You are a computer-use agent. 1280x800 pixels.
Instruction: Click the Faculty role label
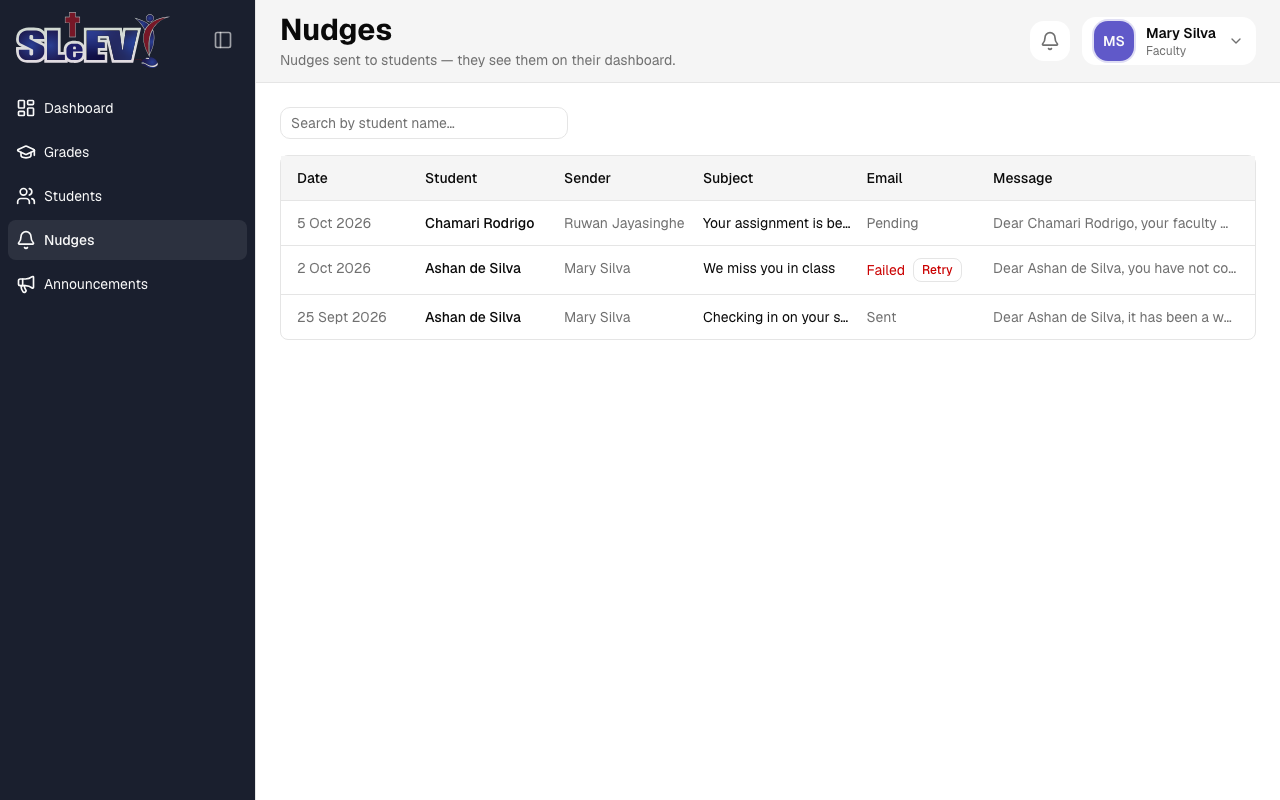[x=1166, y=51]
